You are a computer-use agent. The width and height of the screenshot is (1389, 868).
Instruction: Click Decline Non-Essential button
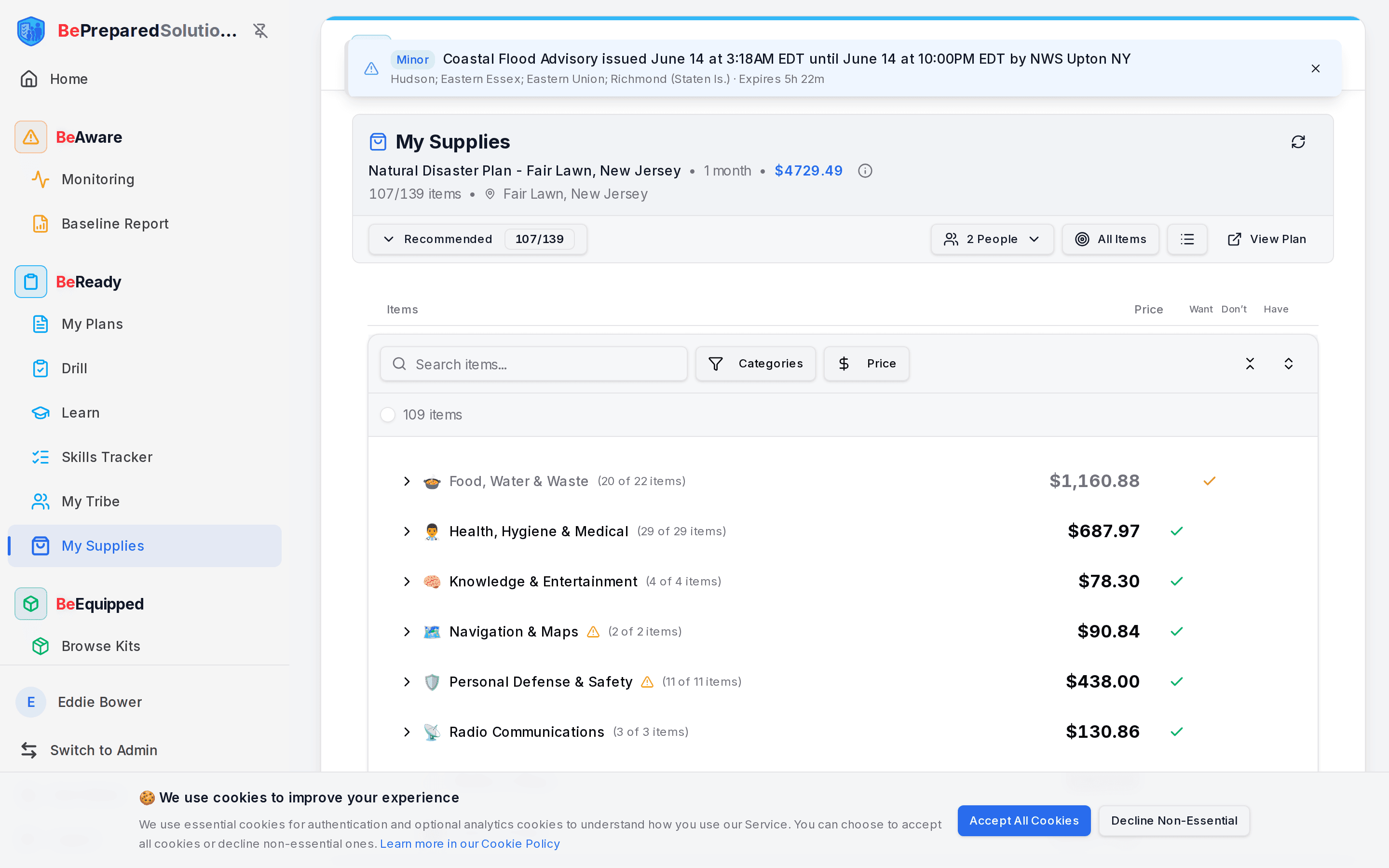point(1174,820)
